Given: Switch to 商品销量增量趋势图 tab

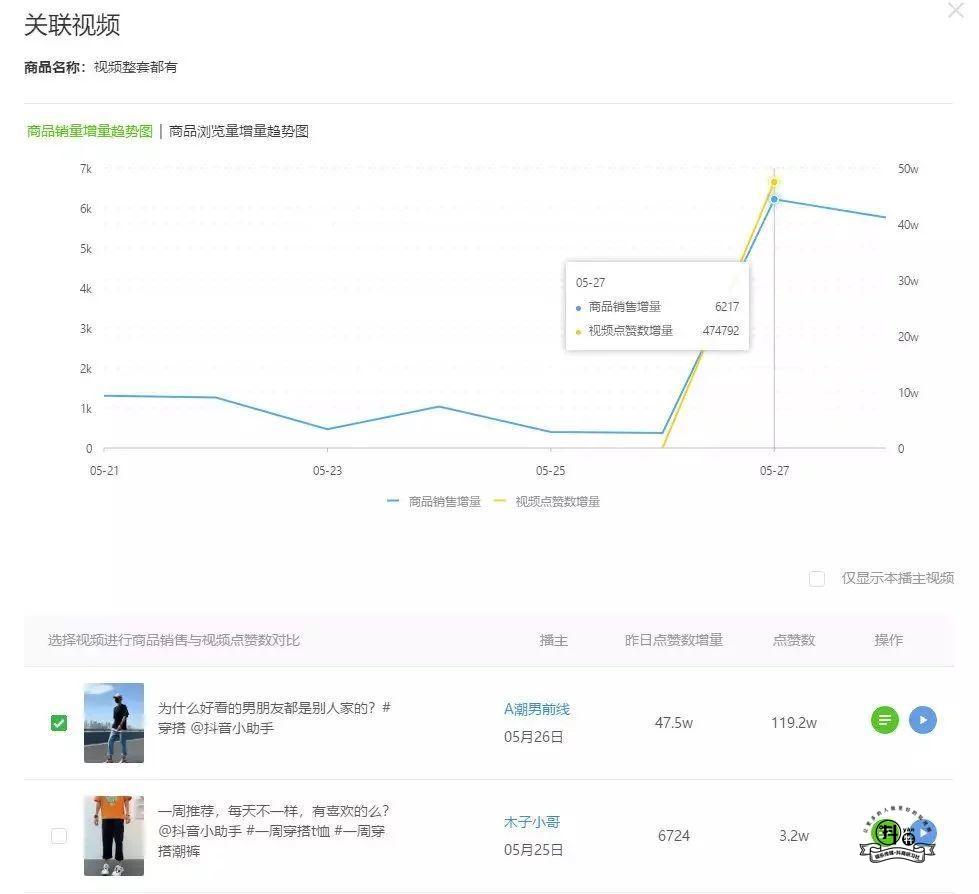Looking at the screenshot, I should click(89, 131).
